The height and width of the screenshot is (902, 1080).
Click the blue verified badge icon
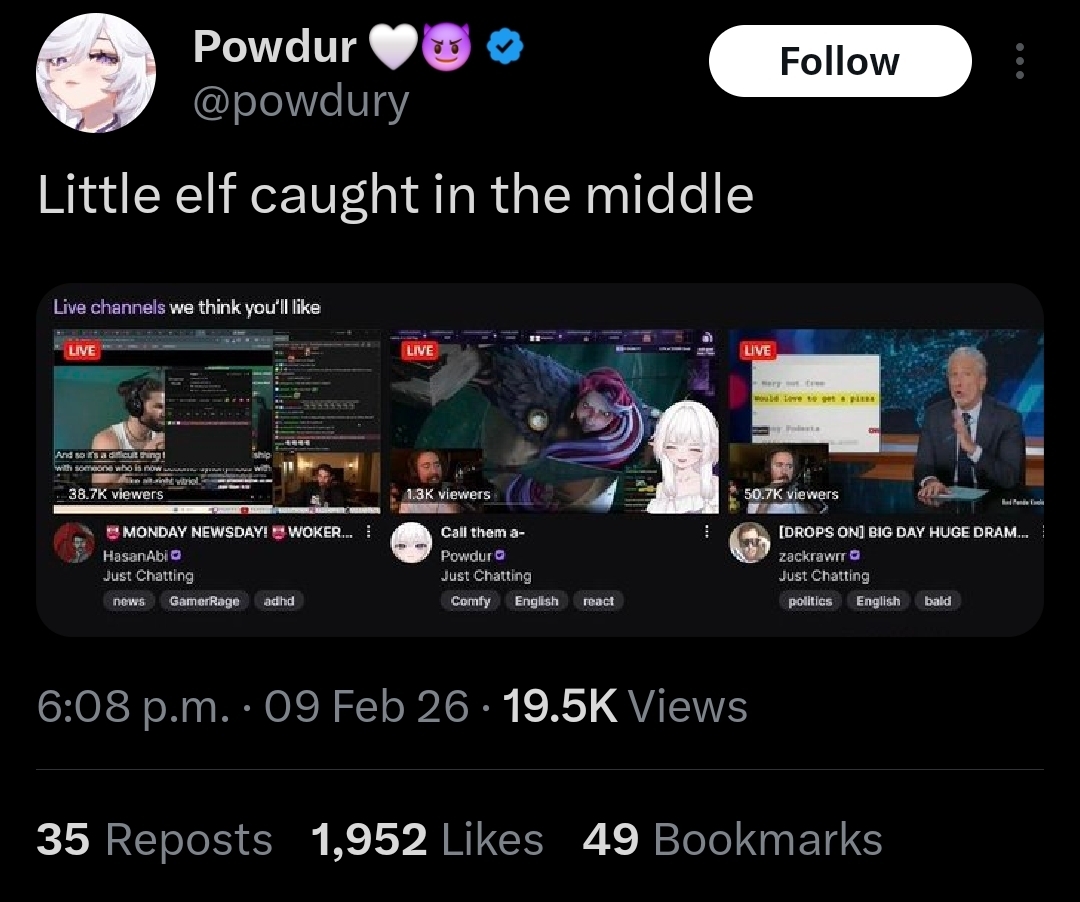click(506, 46)
